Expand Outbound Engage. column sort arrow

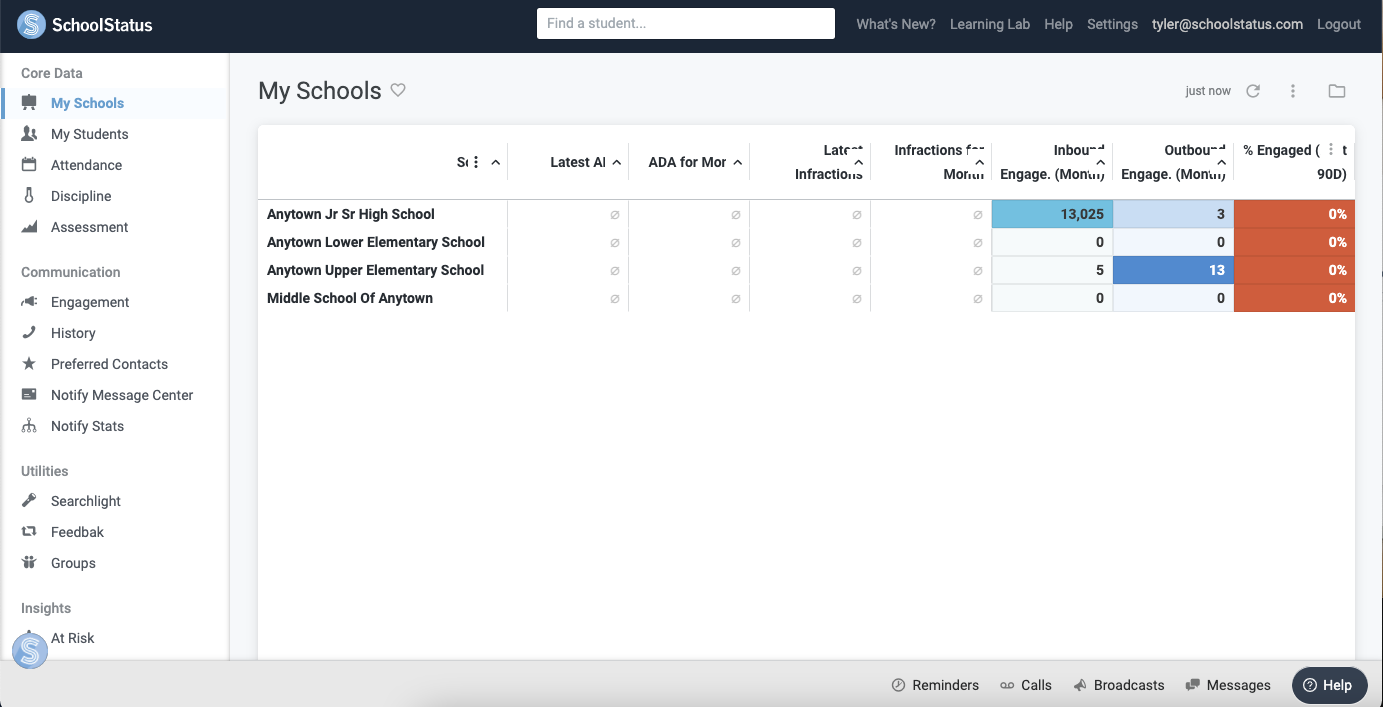pyautogui.click(x=1222, y=162)
